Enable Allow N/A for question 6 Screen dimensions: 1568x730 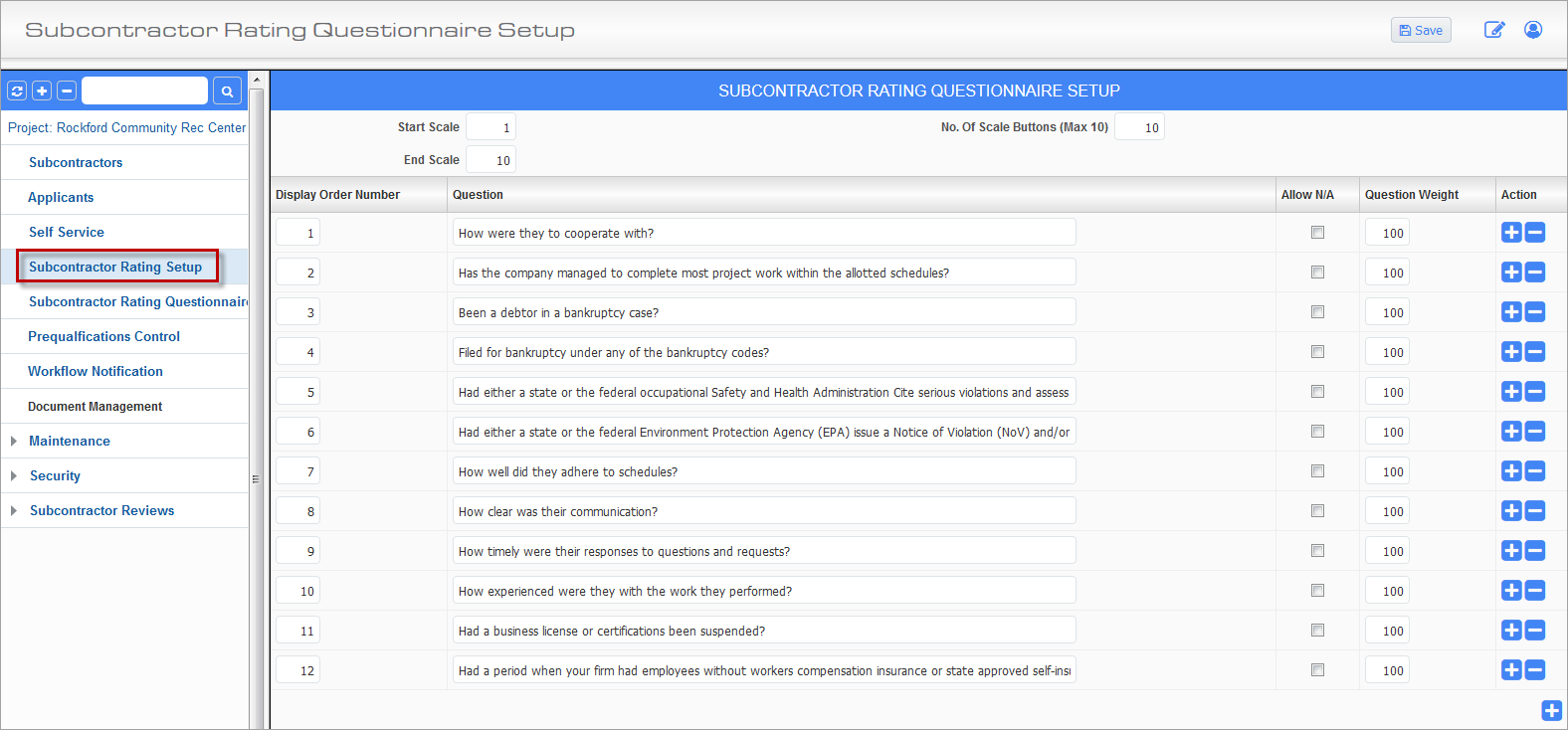tap(1317, 432)
